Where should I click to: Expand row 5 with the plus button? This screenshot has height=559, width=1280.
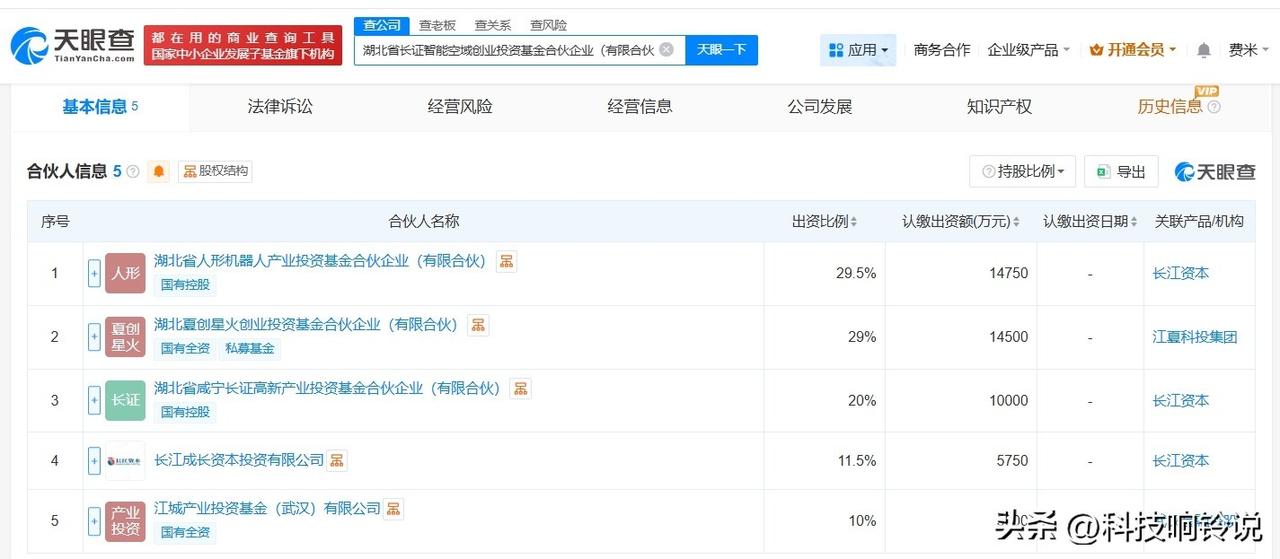point(94,521)
